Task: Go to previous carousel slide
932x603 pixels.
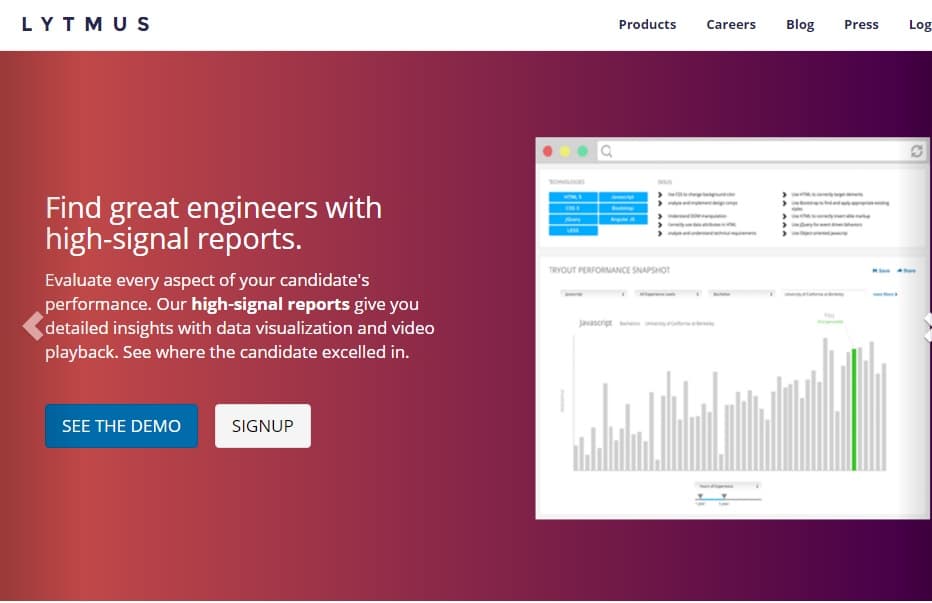Action: (x=33, y=326)
